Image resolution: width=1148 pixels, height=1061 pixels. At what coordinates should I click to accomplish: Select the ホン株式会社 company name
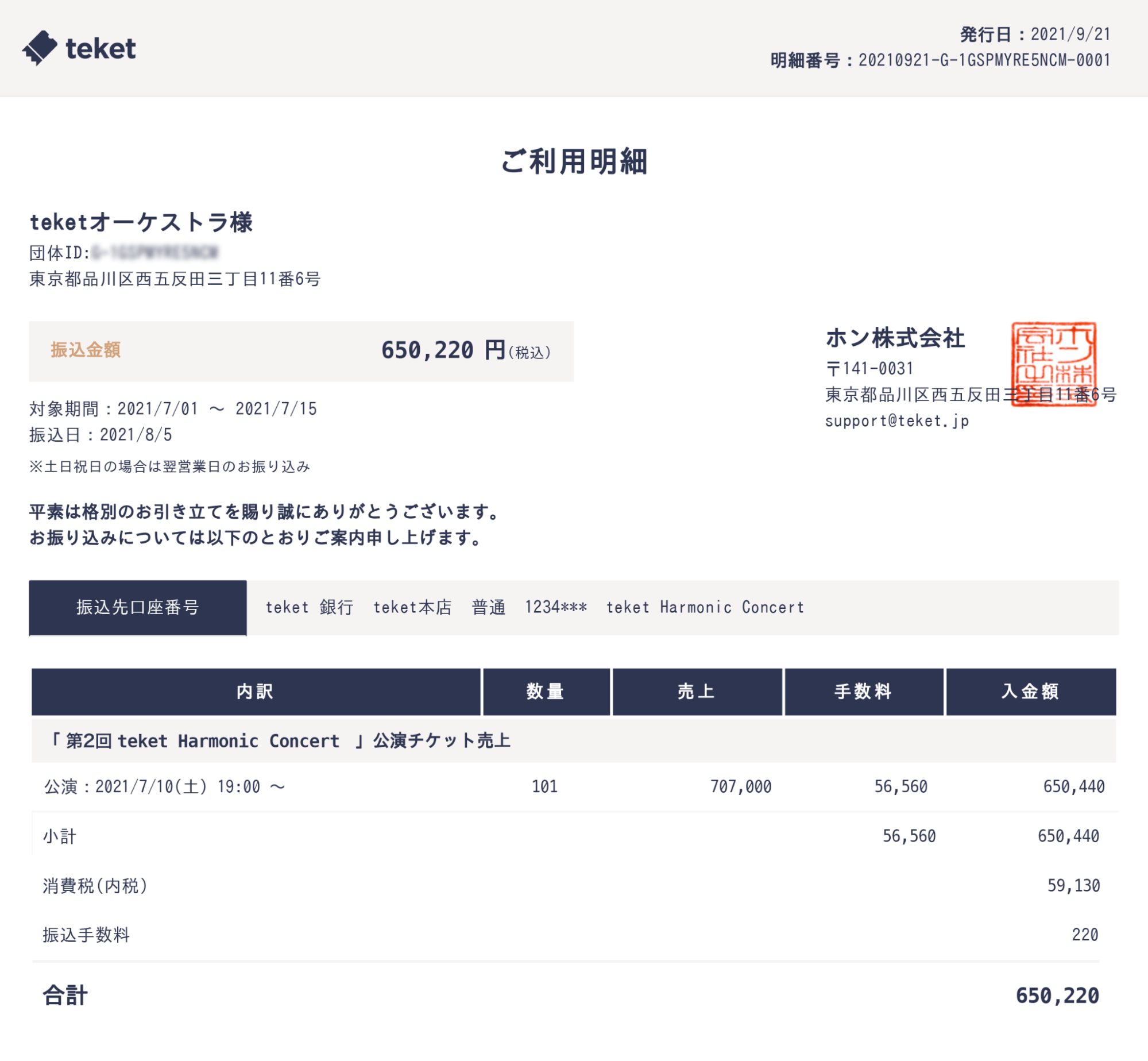895,338
